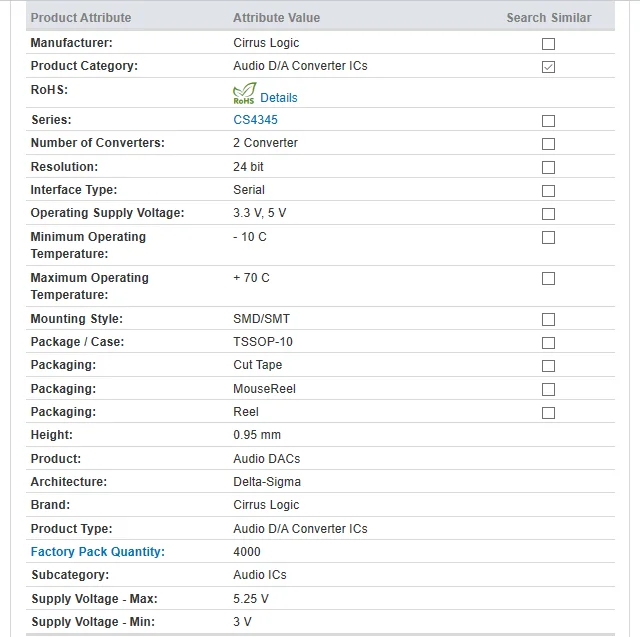The height and width of the screenshot is (637, 640).
Task: Click the + 70 C temperature value
Action: point(251,278)
